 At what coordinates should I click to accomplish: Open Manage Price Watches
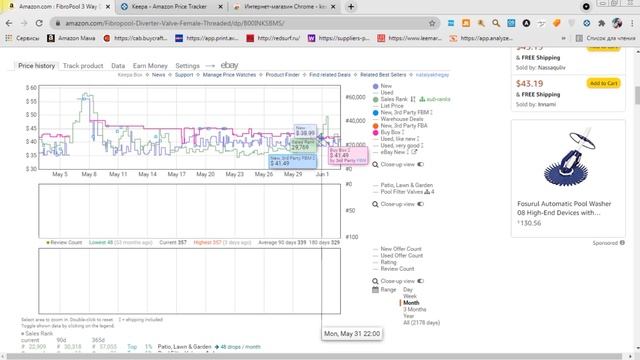coord(229,75)
